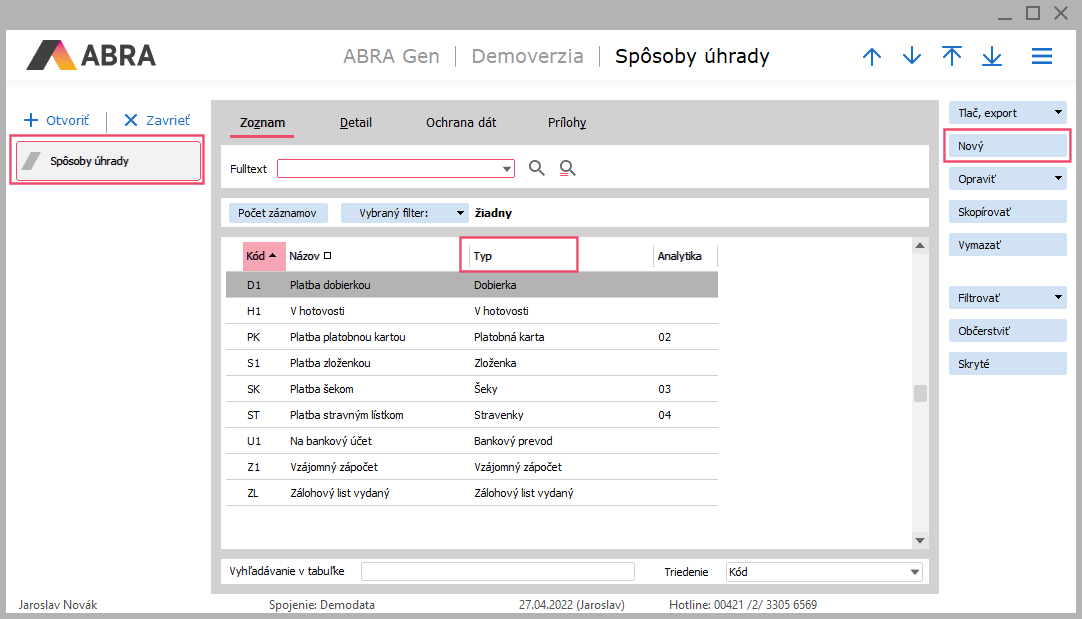Expand the Triedenie sorting combo box
Image resolution: width=1082 pixels, height=619 pixels.
pyautogui.click(x=914, y=572)
